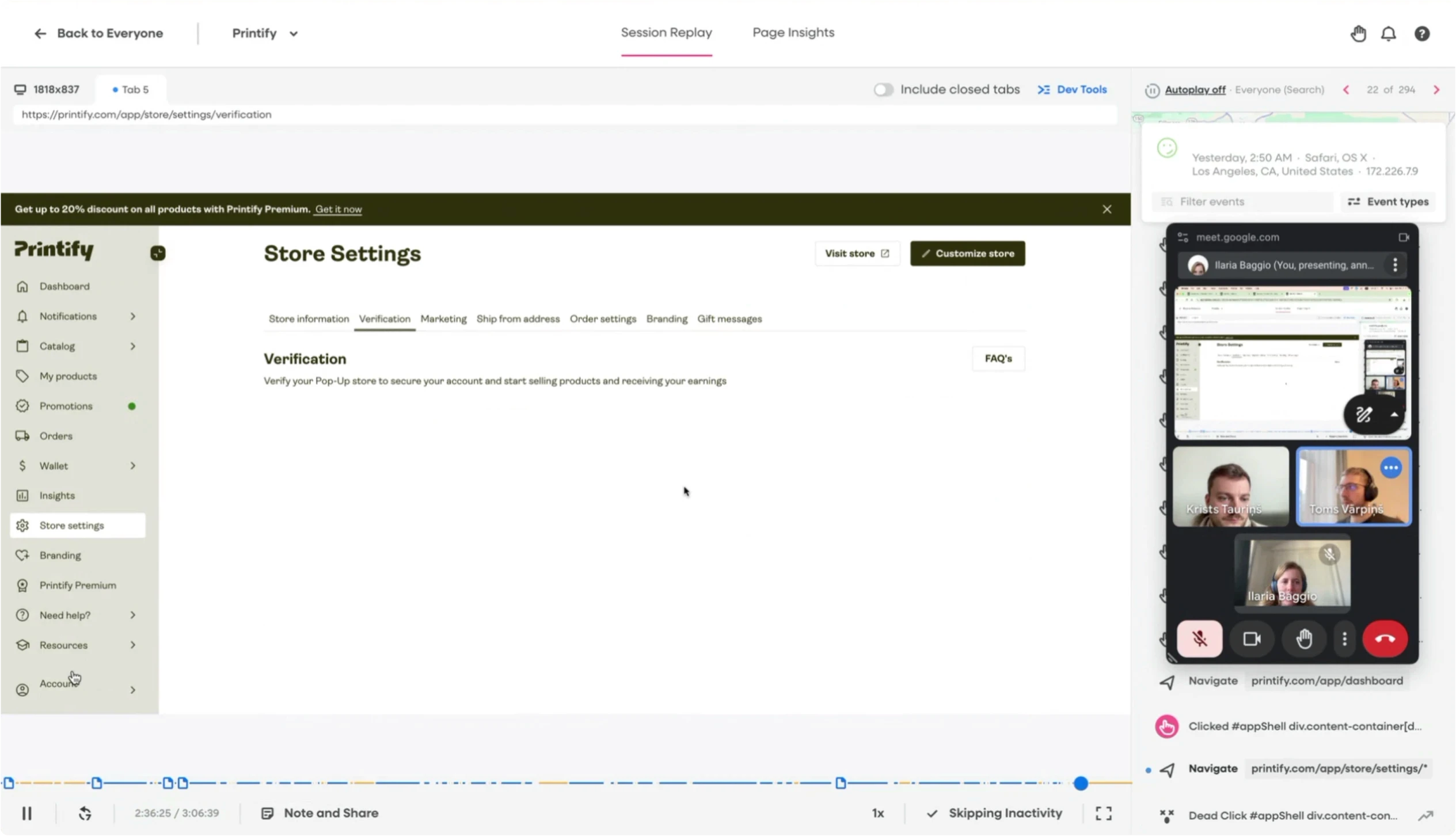Open Promotions in sidebar
The height and width of the screenshot is (836, 1456).
(66, 406)
